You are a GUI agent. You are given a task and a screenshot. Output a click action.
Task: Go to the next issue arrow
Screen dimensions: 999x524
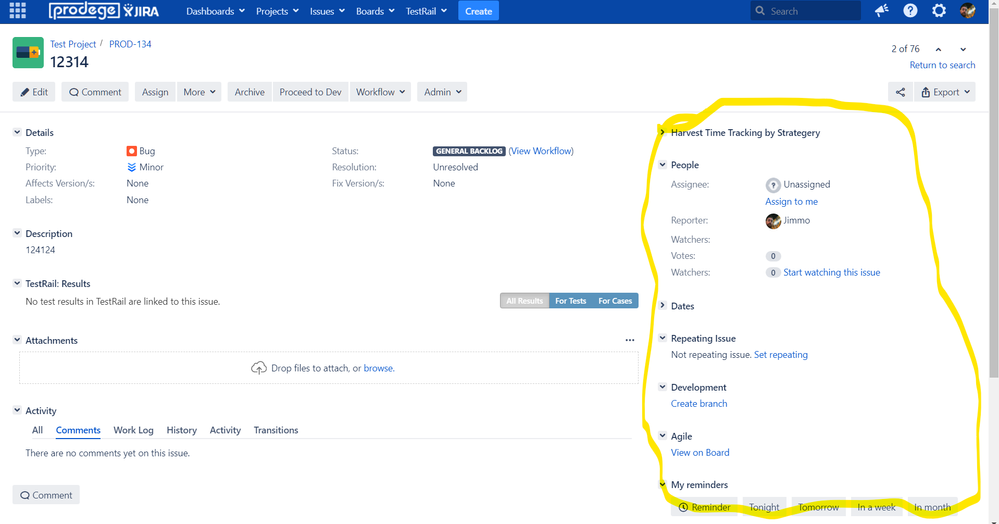click(963, 49)
